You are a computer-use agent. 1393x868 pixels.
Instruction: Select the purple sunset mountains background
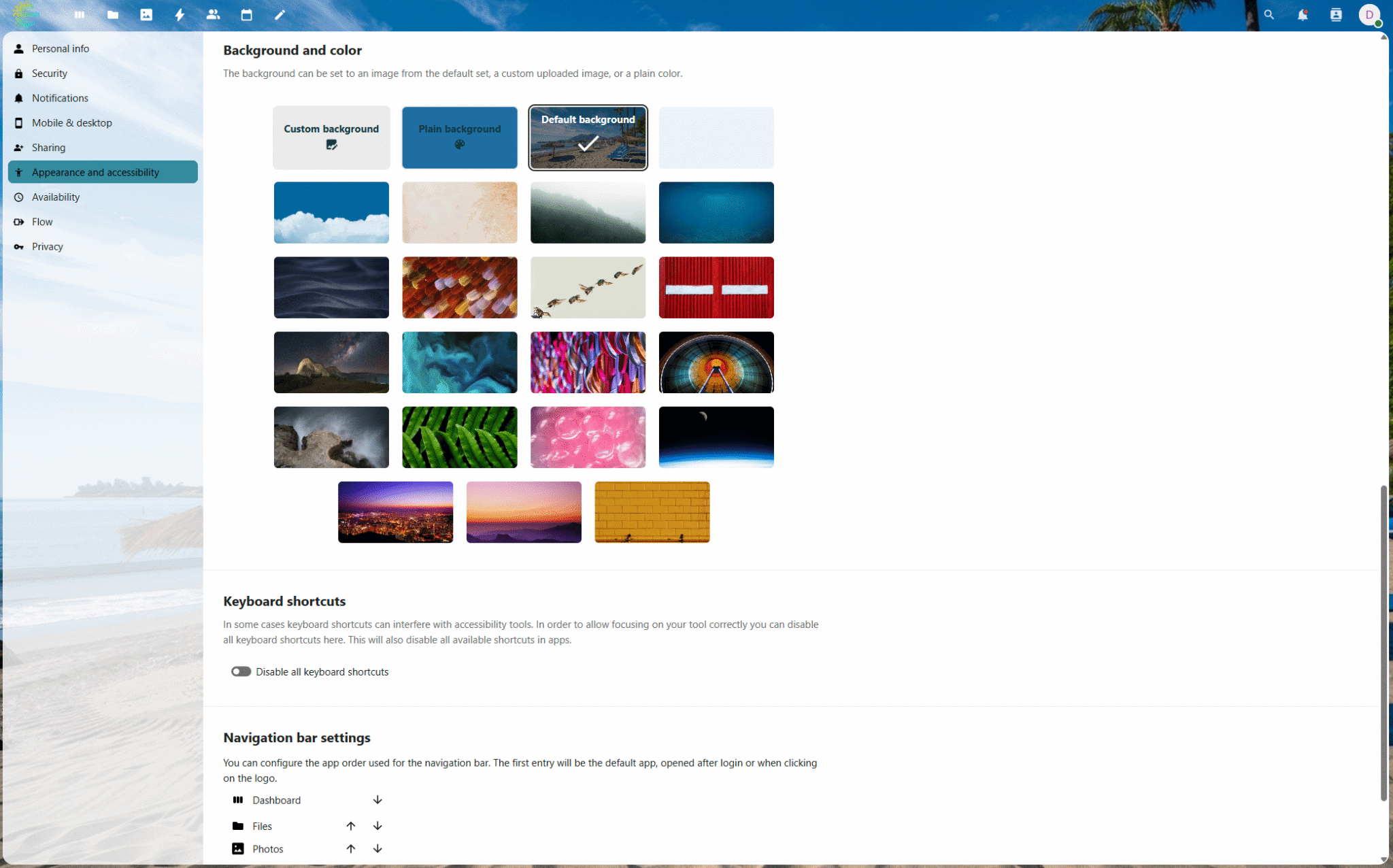coord(524,512)
